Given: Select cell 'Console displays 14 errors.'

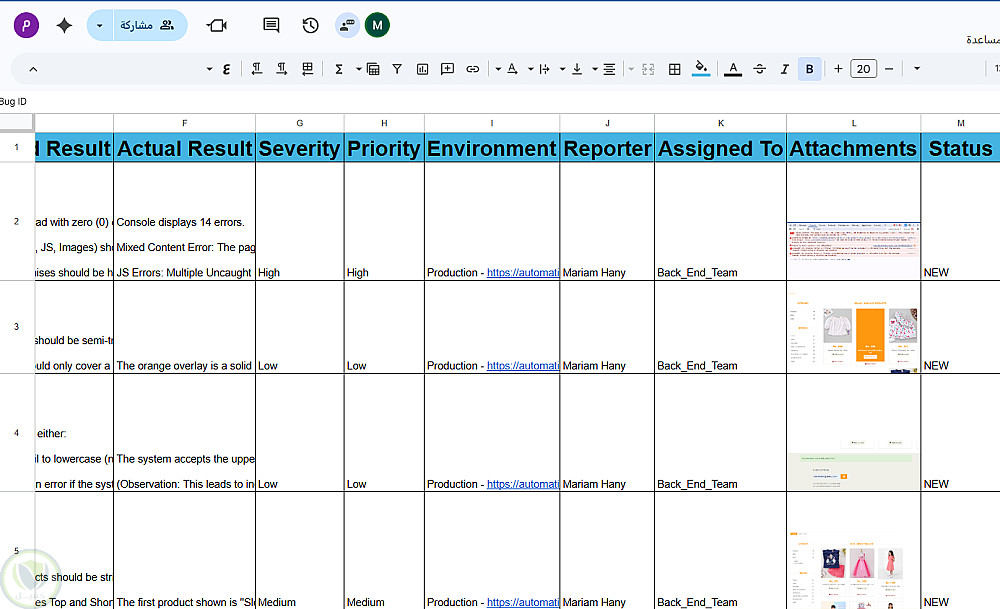Looking at the screenshot, I should [x=184, y=221].
